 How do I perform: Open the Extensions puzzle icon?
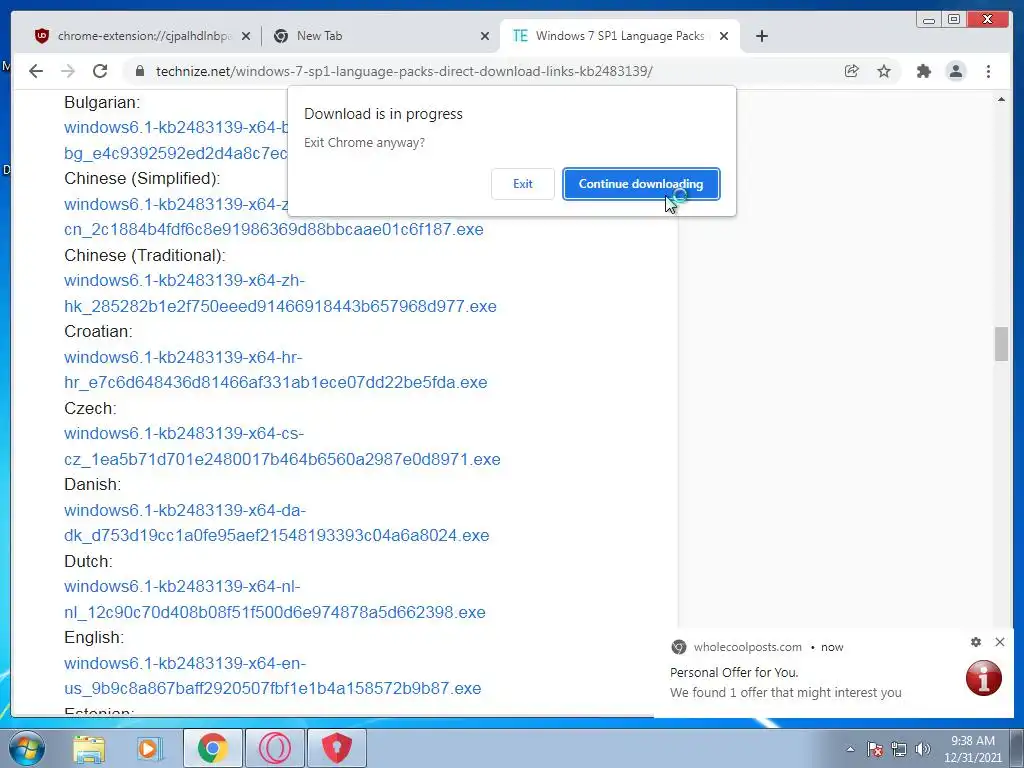pos(923,71)
